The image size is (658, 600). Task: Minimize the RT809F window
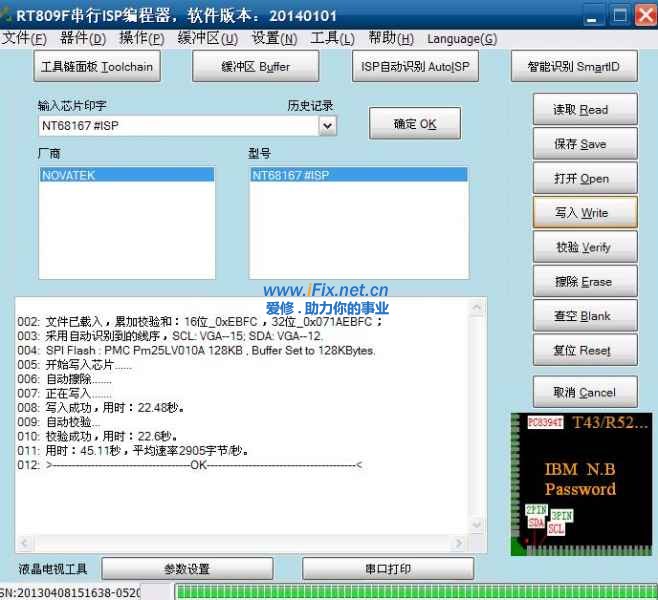pos(592,16)
